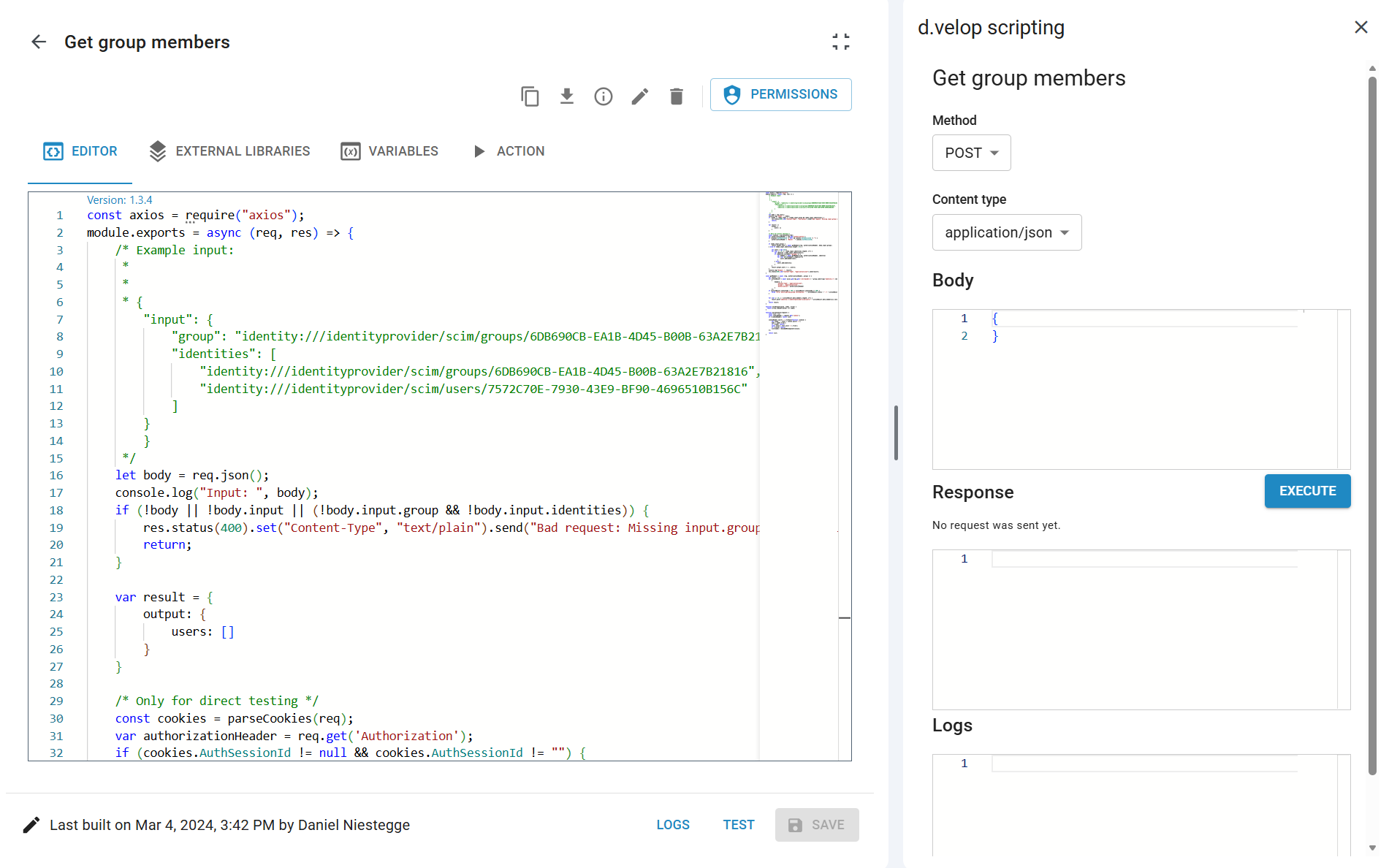Click the pencil edit icon in toolbar
1389x868 pixels.
pyautogui.click(x=639, y=96)
